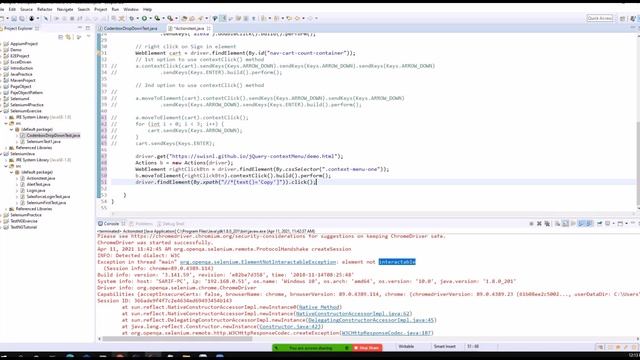This screenshot has width=640, height=360.
Task: Select the PageObjectPattern project
Action: point(26,93)
